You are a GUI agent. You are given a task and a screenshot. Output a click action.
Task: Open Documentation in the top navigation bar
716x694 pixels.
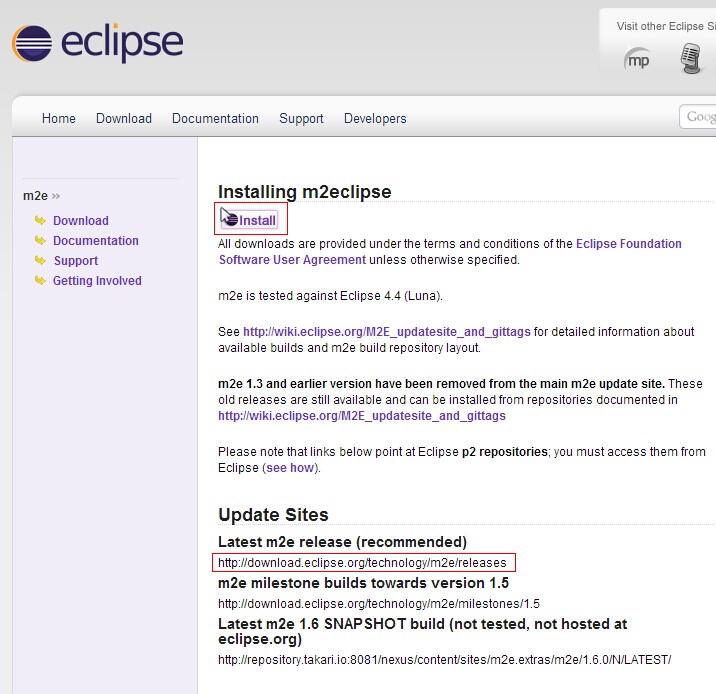[215, 118]
